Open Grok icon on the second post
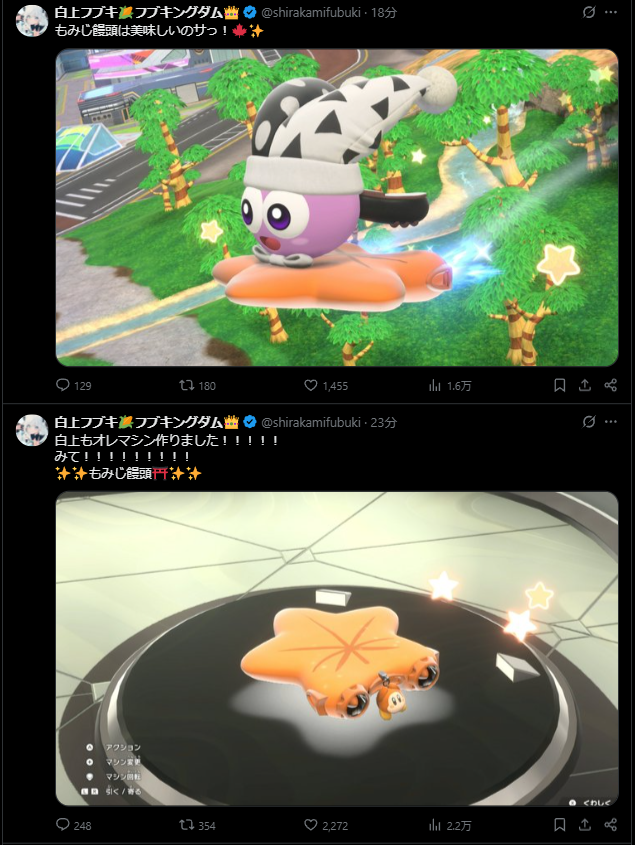 (x=589, y=421)
